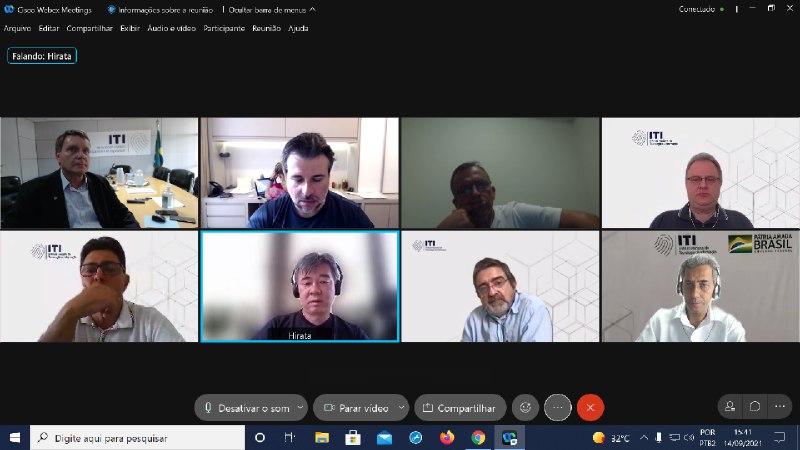
Task: Open the Participante menu
Action: (x=224, y=29)
